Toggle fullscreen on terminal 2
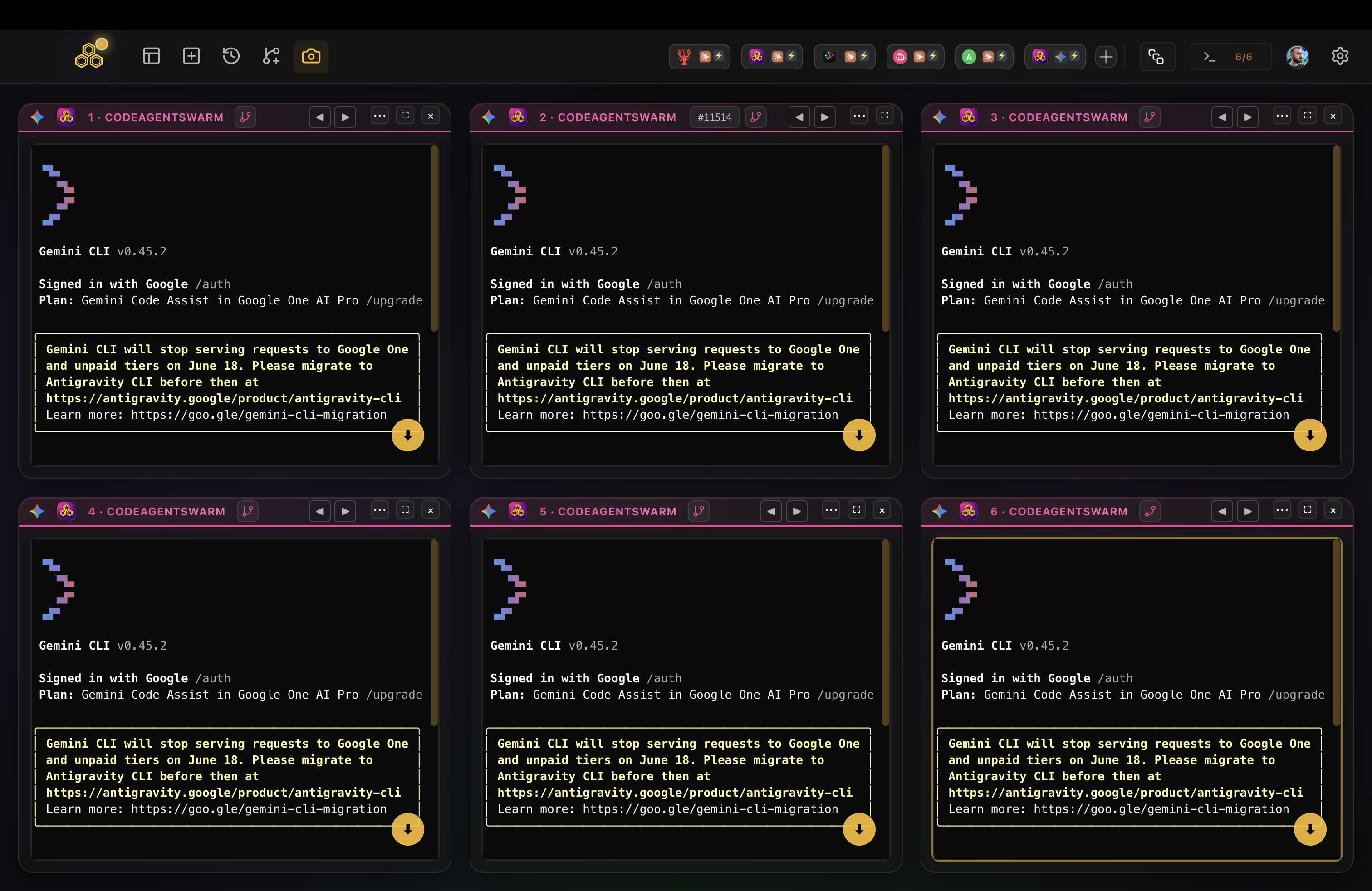The image size is (1372, 891). coord(884,116)
